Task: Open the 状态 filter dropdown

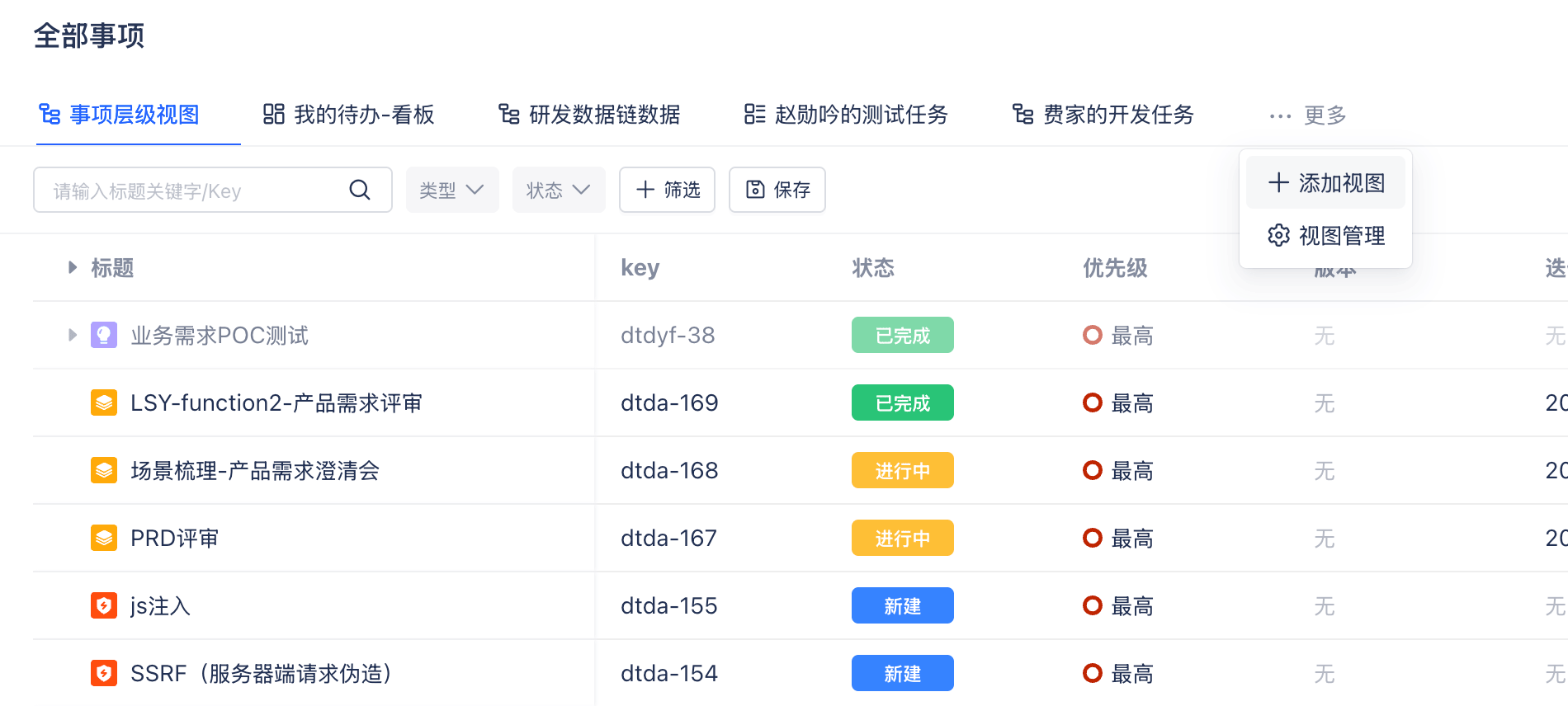Action: 559,190
